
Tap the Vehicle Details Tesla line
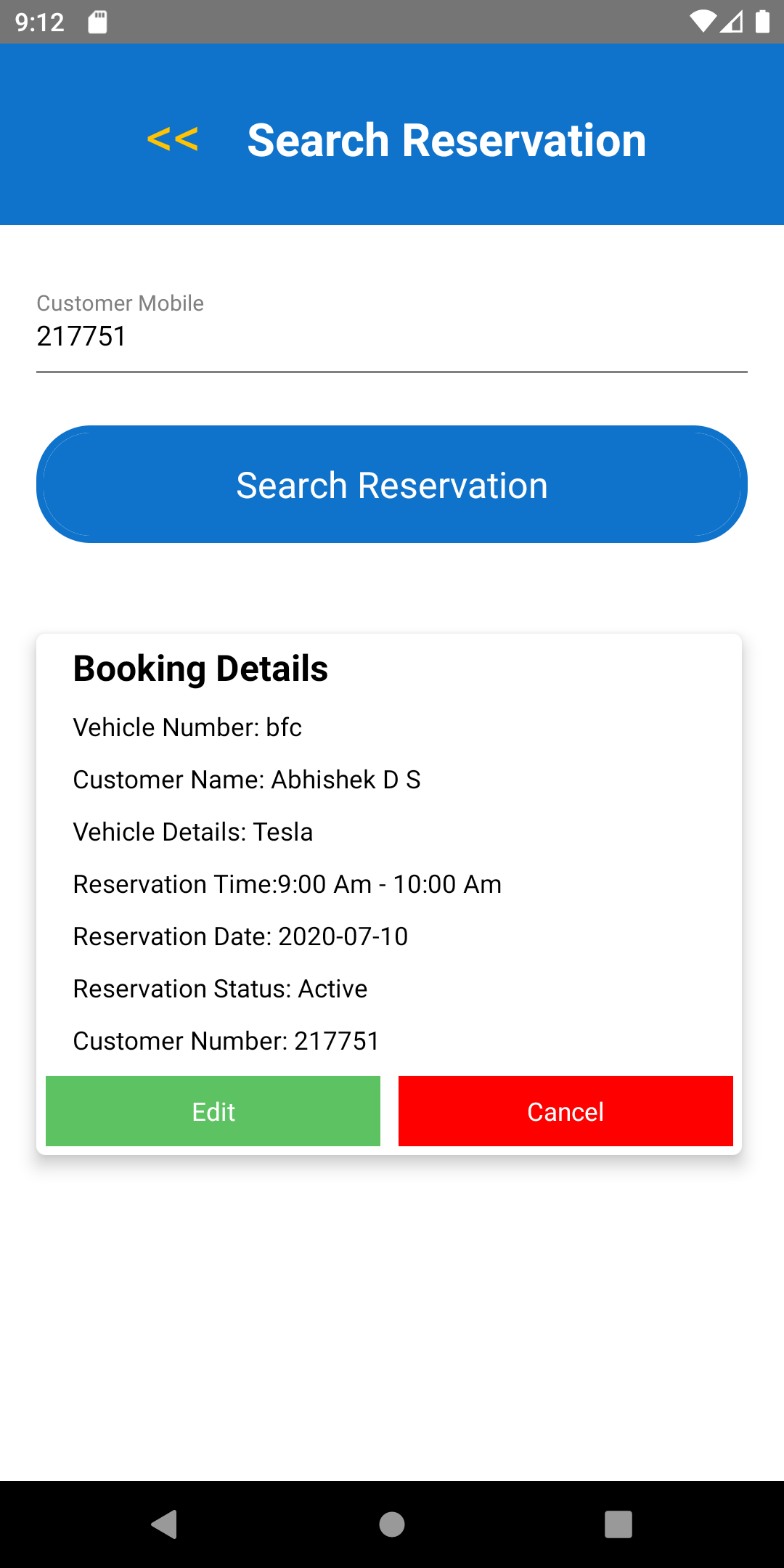193,832
